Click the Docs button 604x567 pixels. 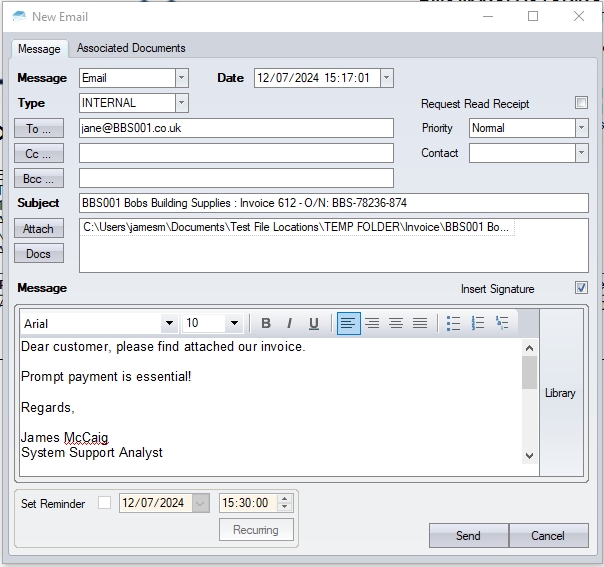coord(39,253)
